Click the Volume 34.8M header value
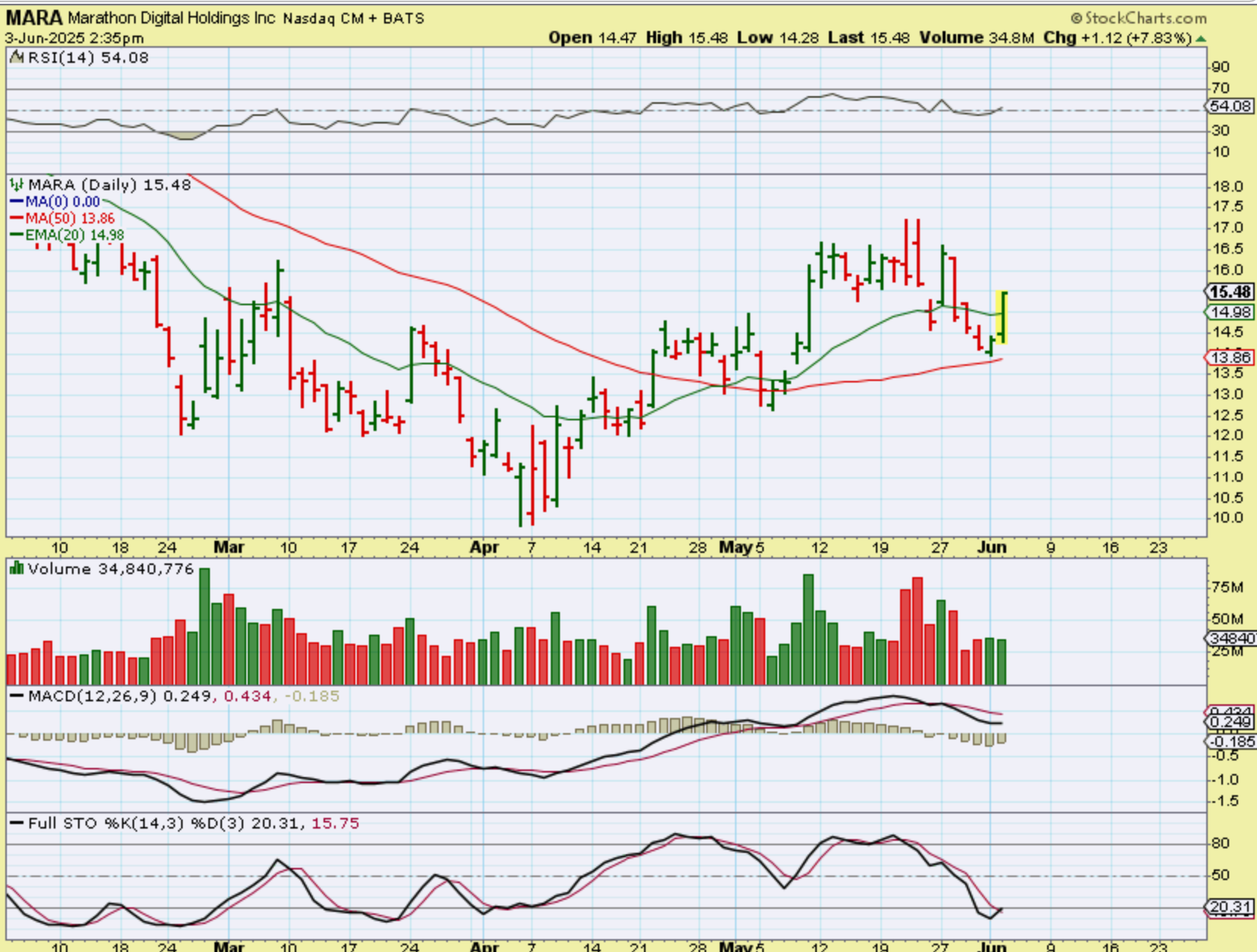This screenshot has width=1257, height=952. pos(977,38)
